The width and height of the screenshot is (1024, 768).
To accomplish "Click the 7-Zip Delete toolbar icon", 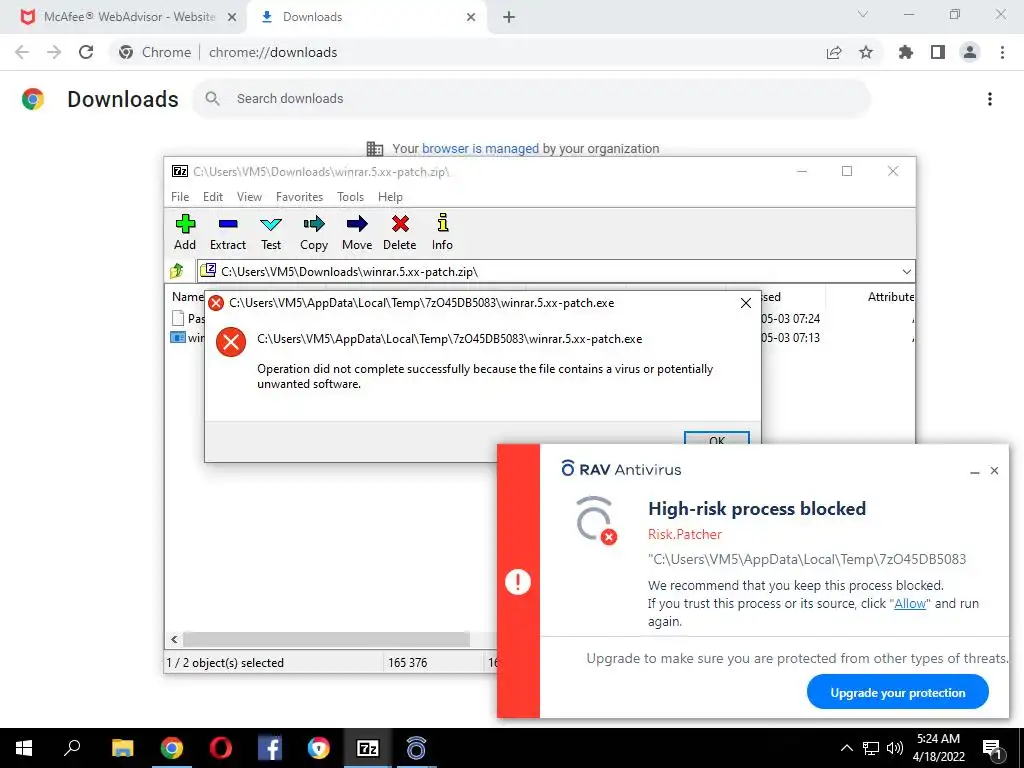I will 400,232.
